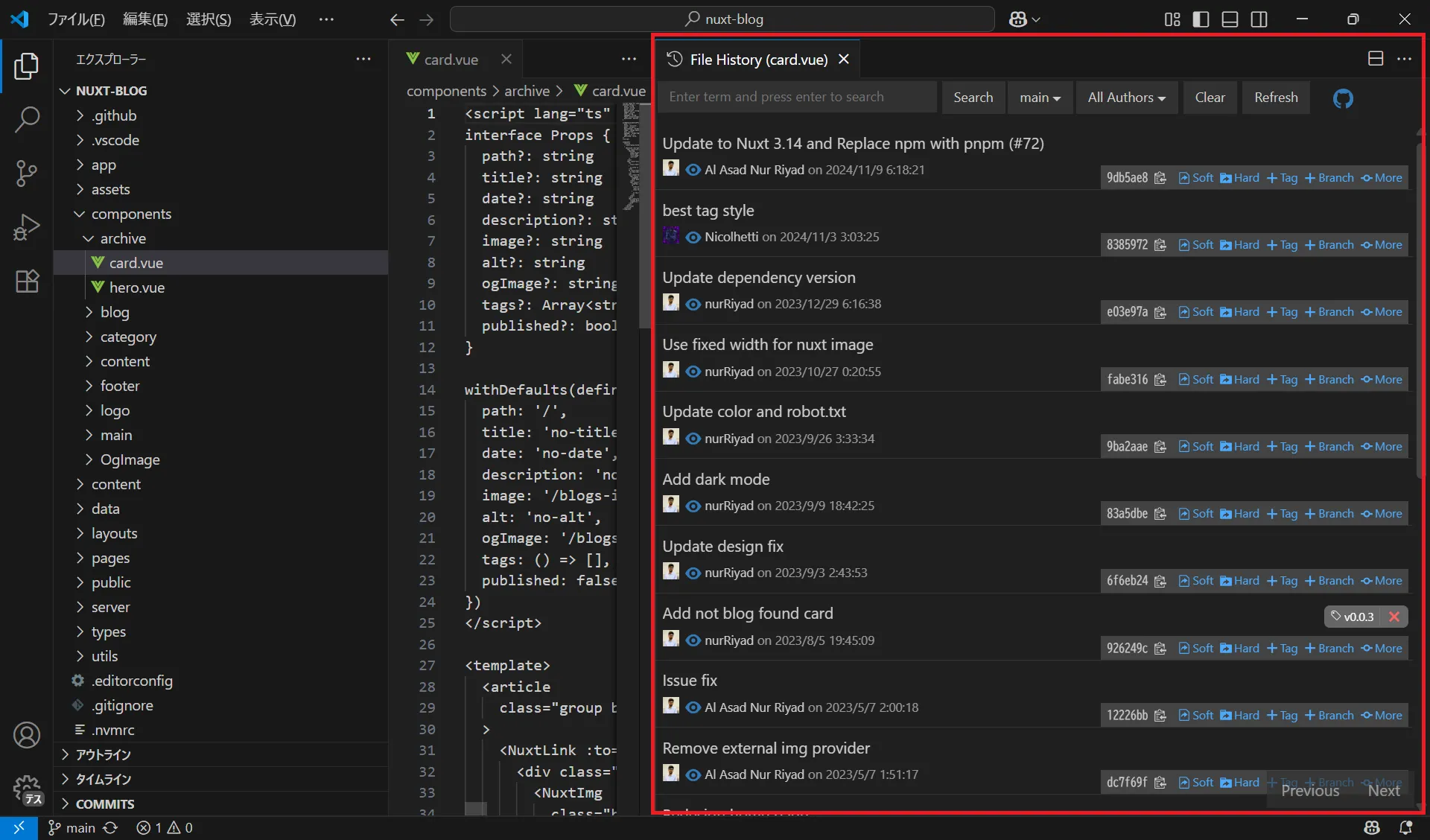Click the Copilot icon in title bar
The width and height of the screenshot is (1430, 840).
point(1017,19)
